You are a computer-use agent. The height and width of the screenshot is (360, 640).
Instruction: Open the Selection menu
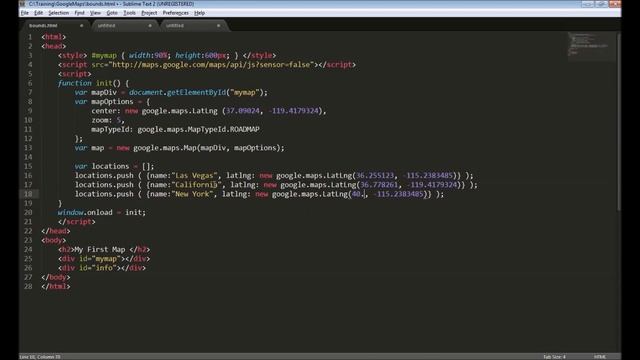58,13
